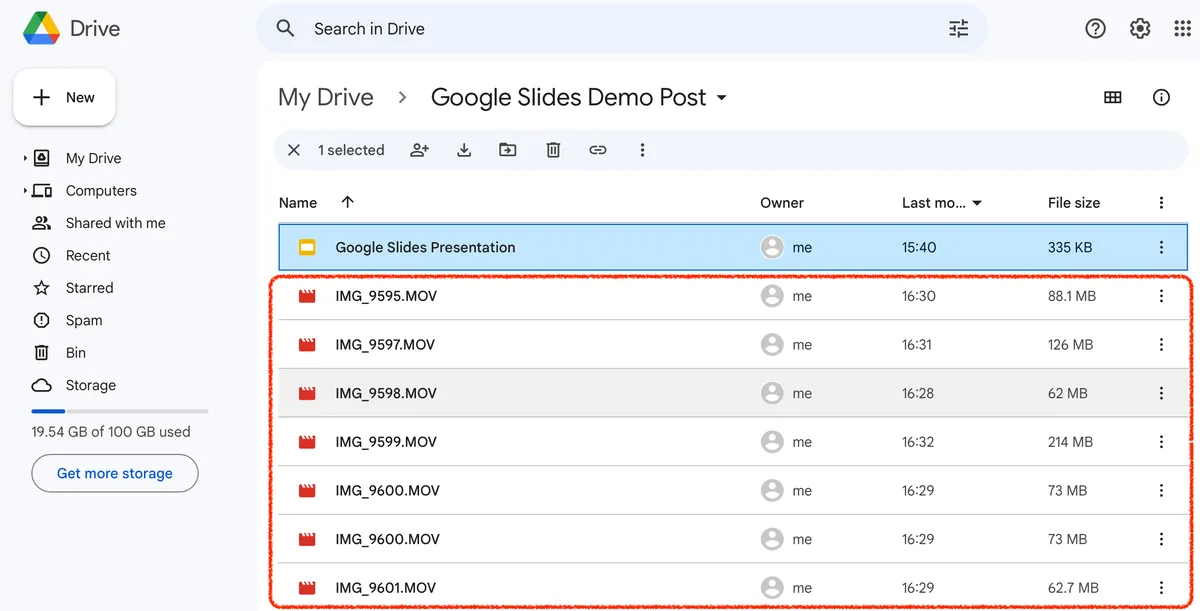This screenshot has height=611, width=1200.
Task: Open the help question mark icon
Action: pos(1096,29)
